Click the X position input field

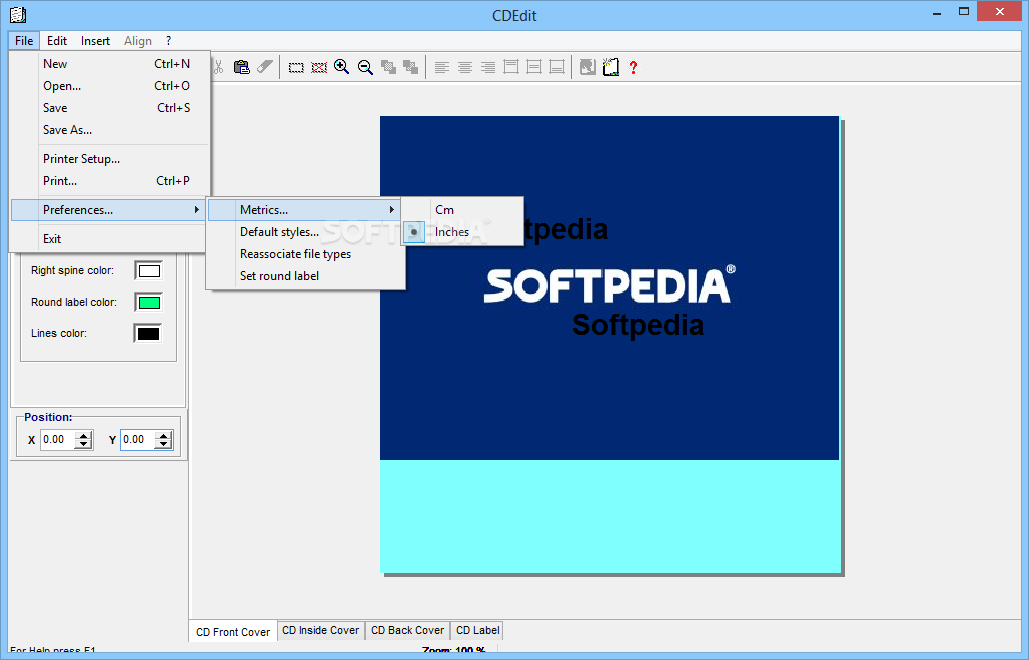(58, 440)
